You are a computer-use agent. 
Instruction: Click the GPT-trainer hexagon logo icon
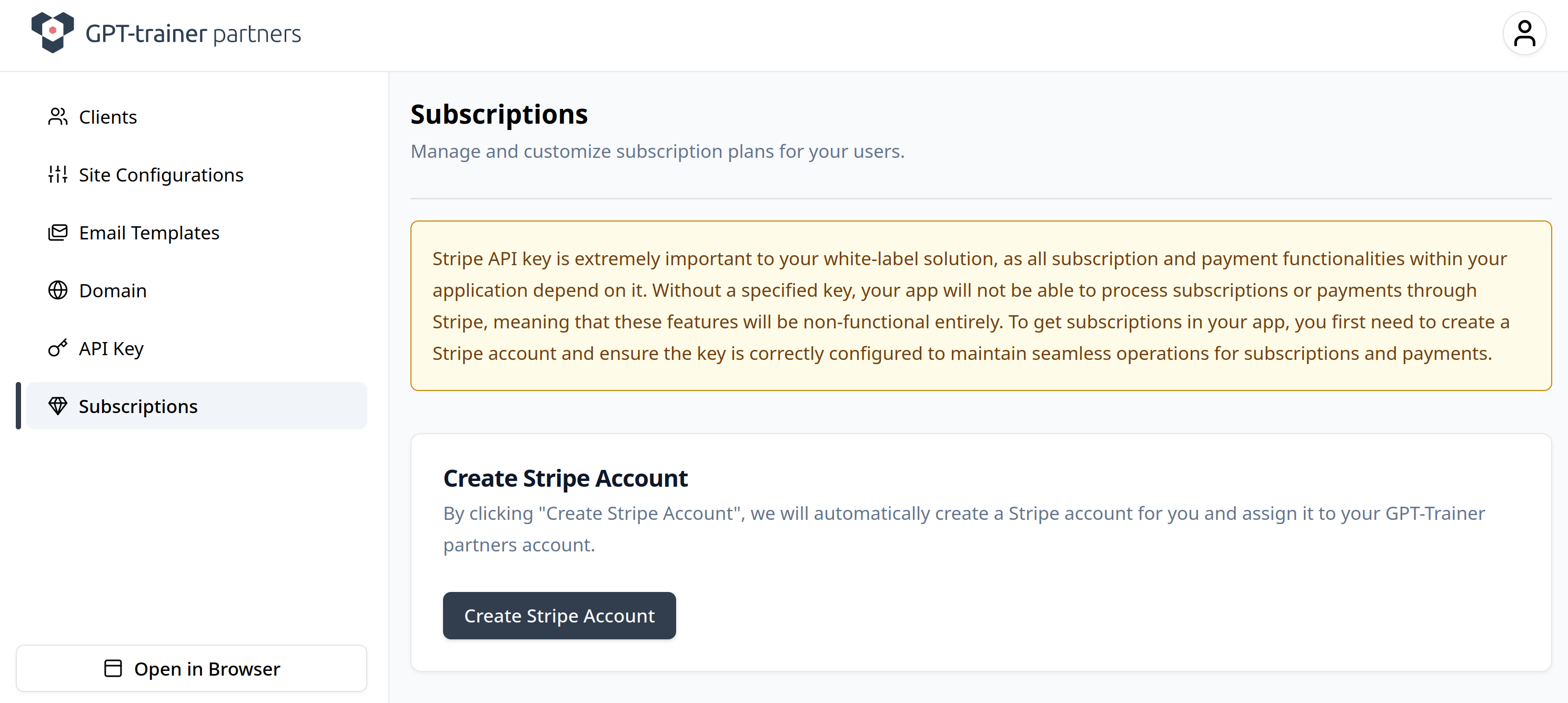click(x=52, y=32)
